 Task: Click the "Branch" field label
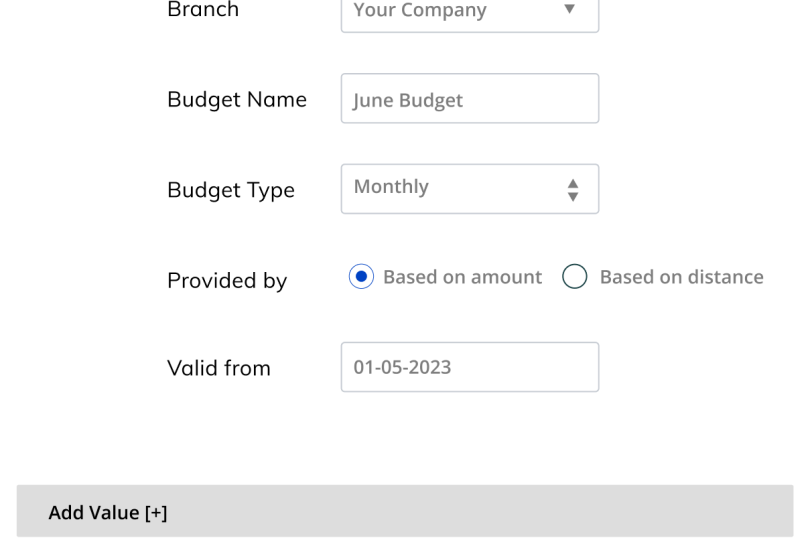pyautogui.click(x=203, y=10)
